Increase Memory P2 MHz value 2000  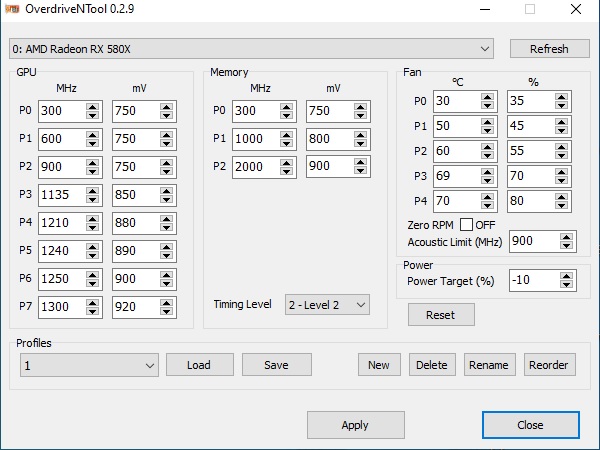[287, 163]
